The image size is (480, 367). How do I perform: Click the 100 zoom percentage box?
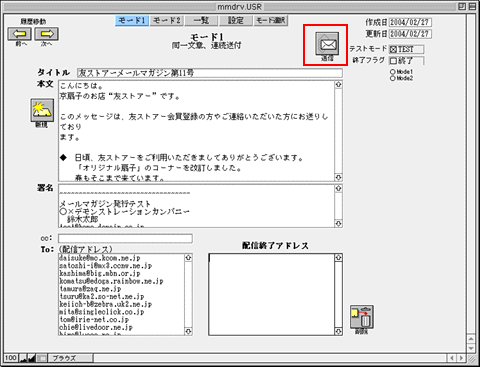[11, 358]
